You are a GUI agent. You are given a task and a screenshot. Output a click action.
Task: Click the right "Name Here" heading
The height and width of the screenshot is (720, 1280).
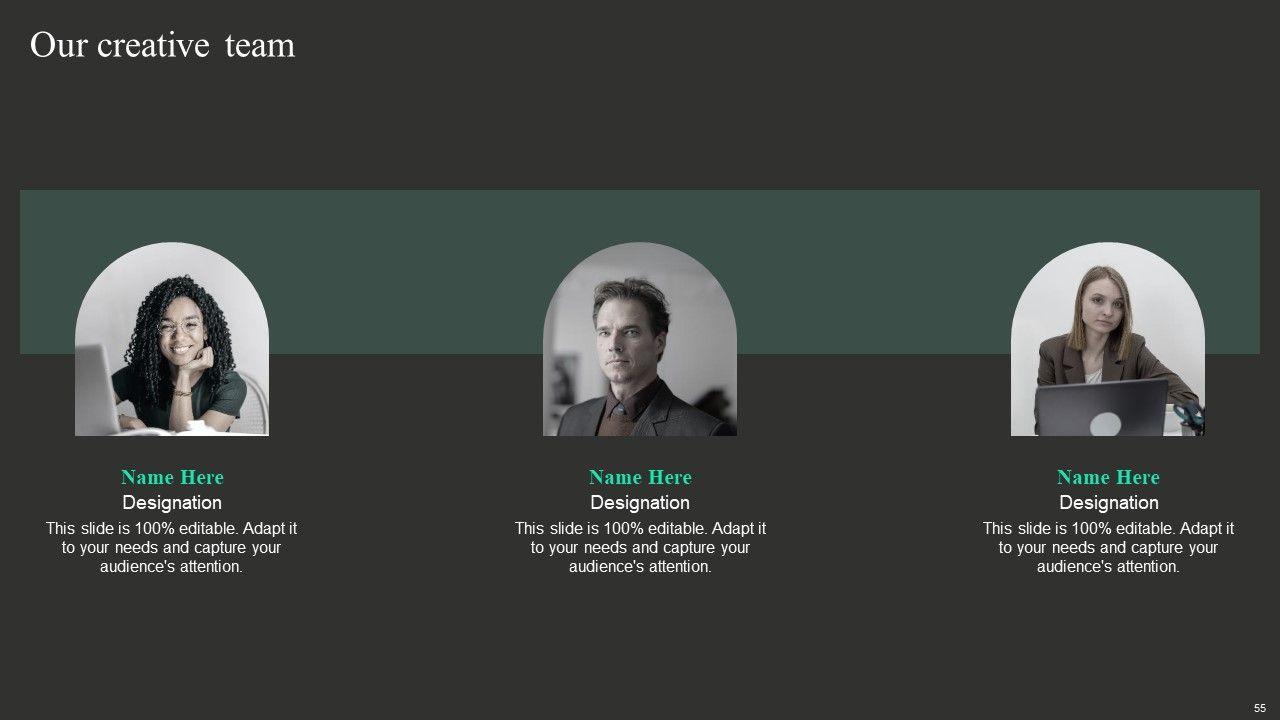pos(1108,477)
